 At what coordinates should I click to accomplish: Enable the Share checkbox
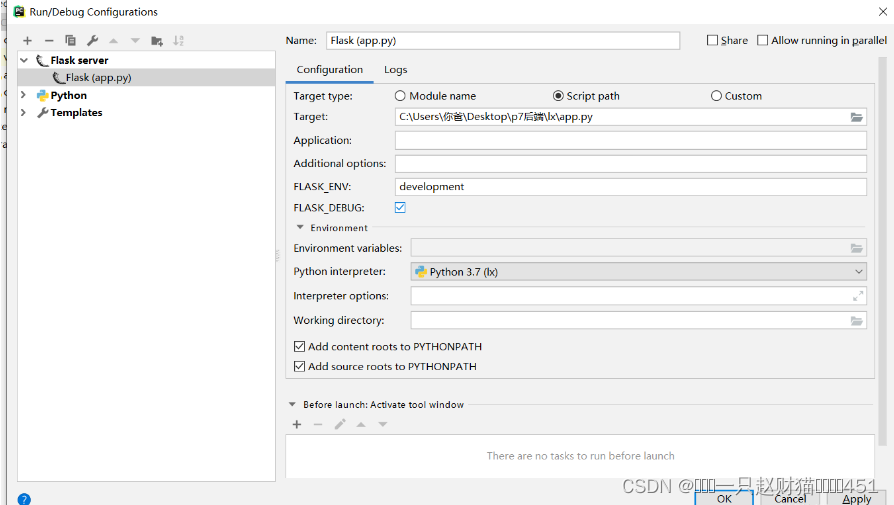(712, 40)
